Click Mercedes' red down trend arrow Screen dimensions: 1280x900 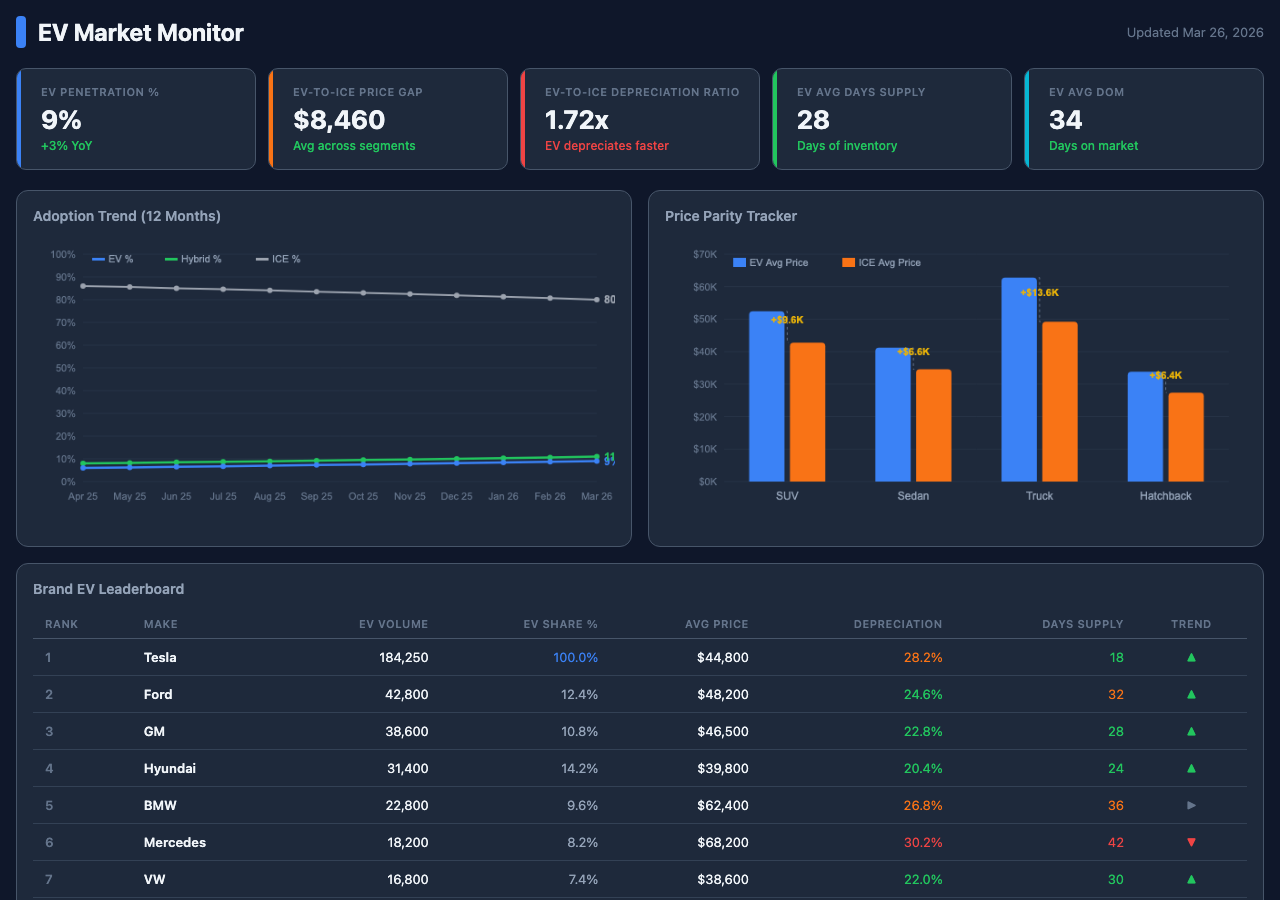[x=1191, y=843]
